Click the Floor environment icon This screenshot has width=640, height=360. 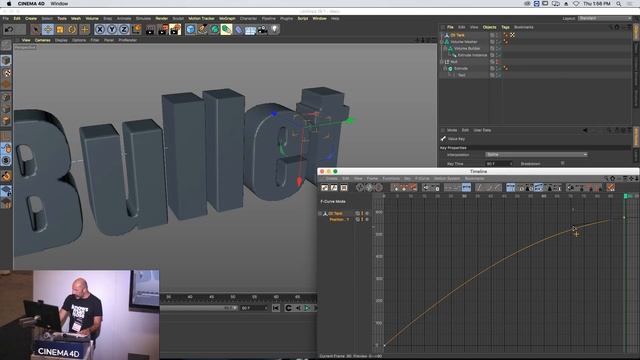click(250, 29)
